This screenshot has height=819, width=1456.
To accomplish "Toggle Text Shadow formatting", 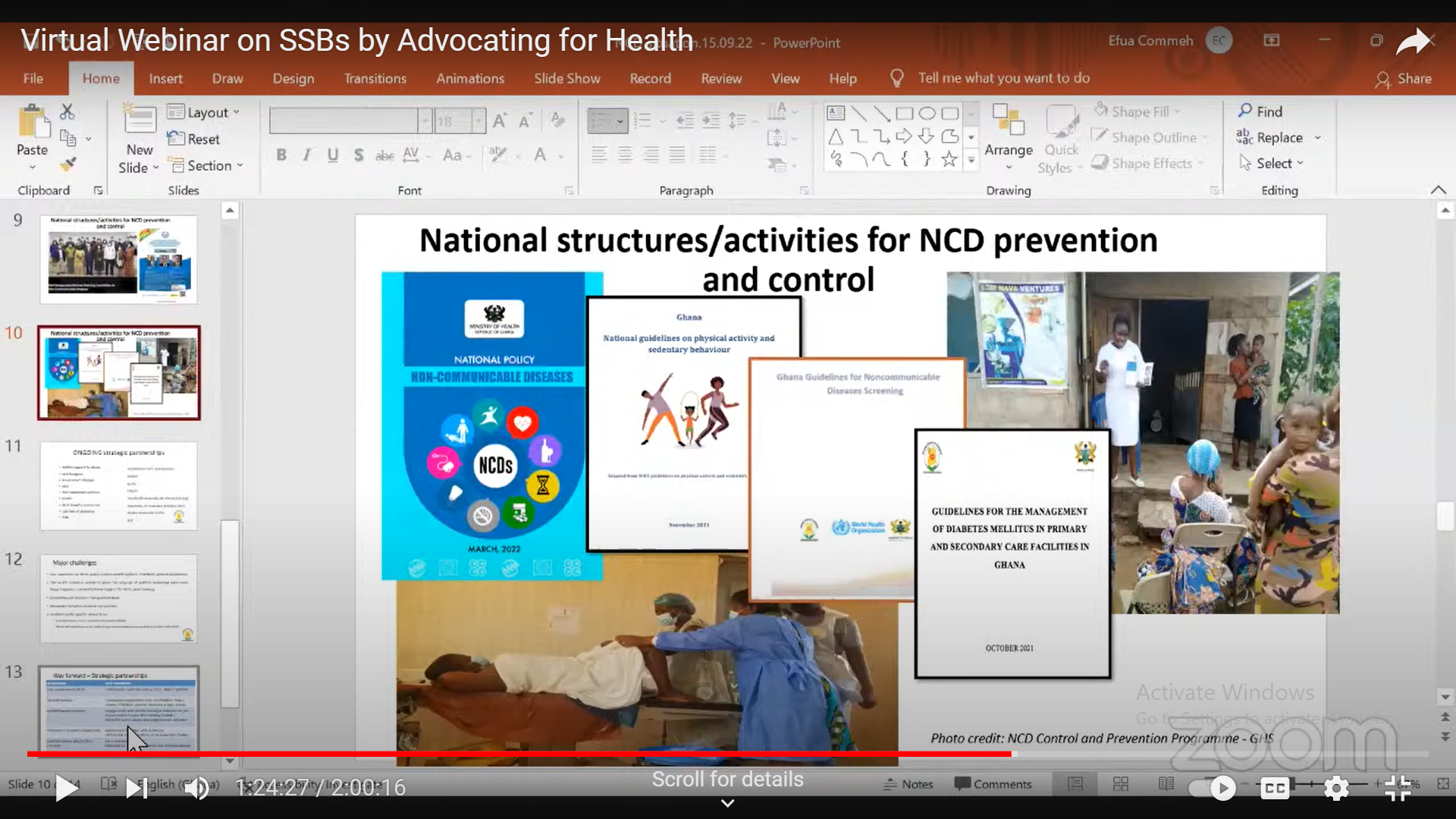I will [359, 155].
